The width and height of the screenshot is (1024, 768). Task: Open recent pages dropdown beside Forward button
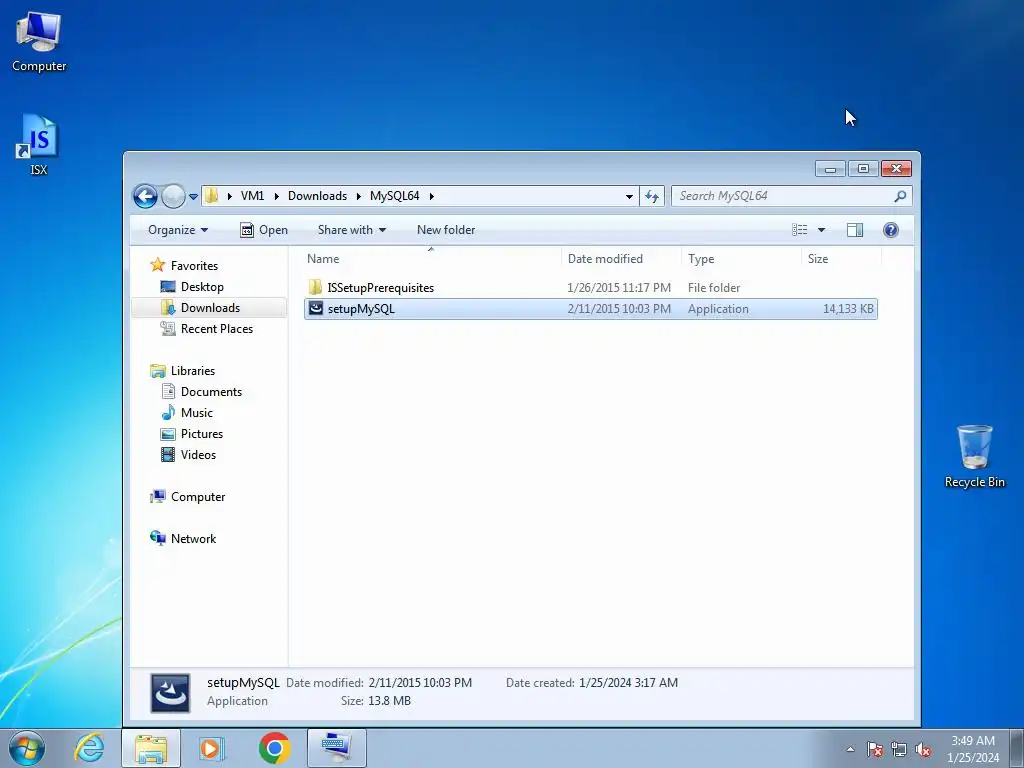pyautogui.click(x=193, y=196)
